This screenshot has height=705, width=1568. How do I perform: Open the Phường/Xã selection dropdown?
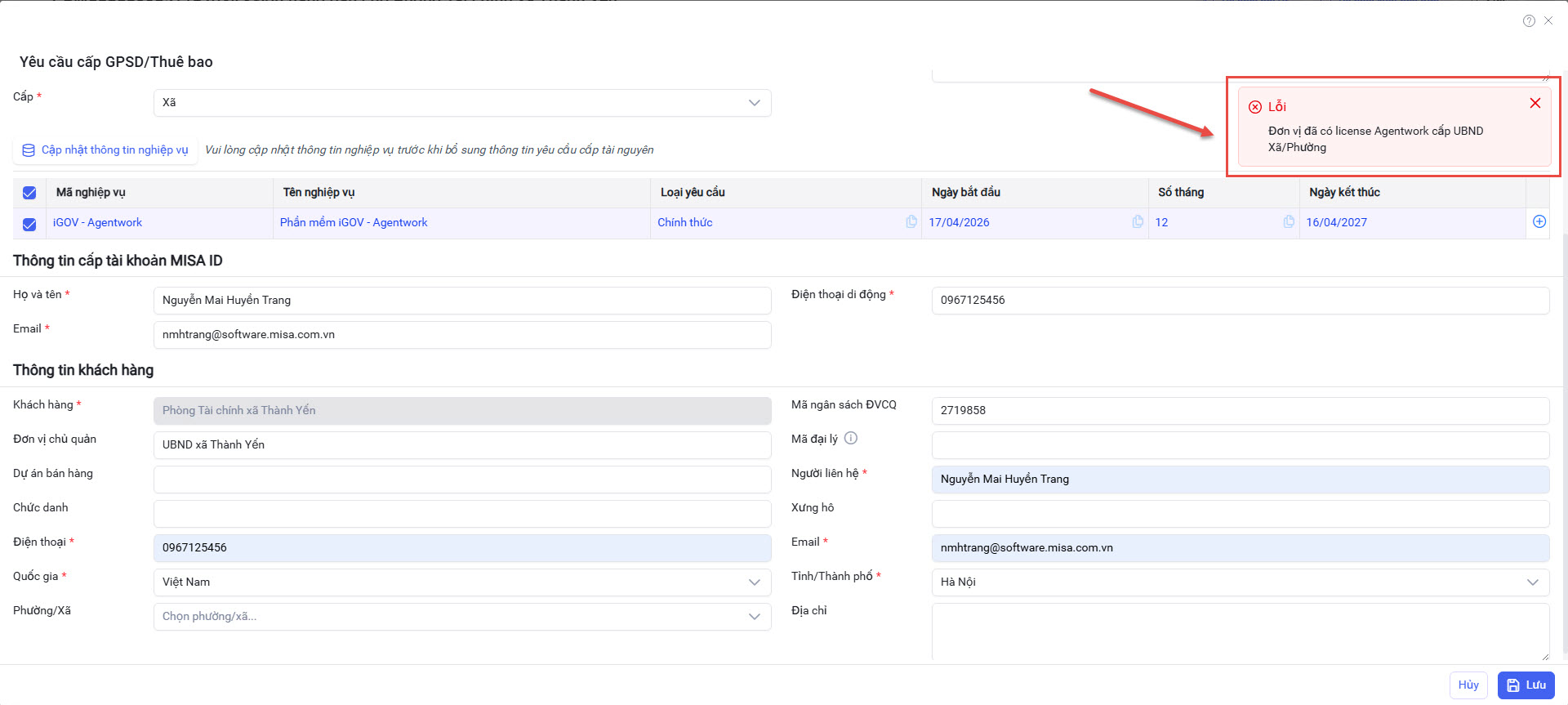(461, 617)
